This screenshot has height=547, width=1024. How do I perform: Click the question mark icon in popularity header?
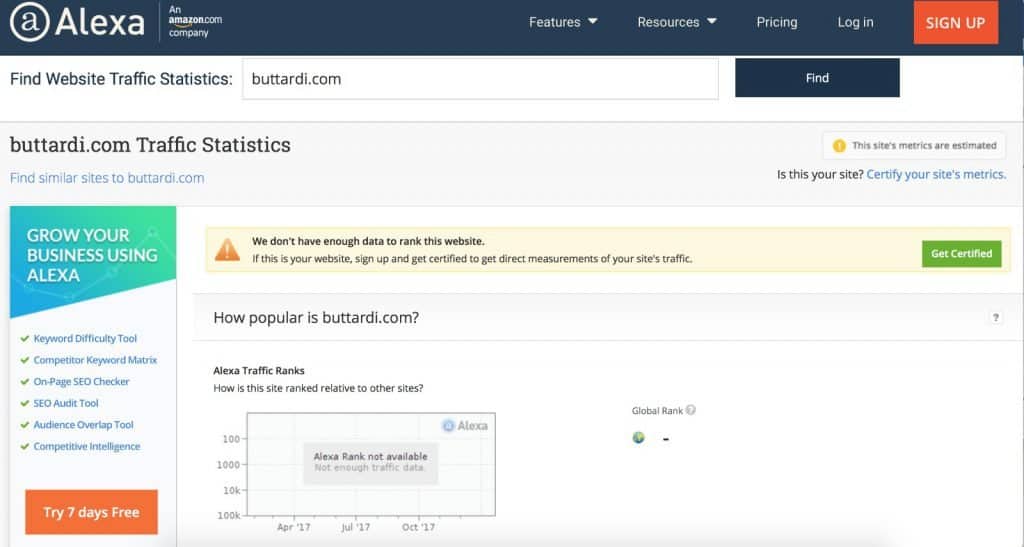[x=995, y=318]
